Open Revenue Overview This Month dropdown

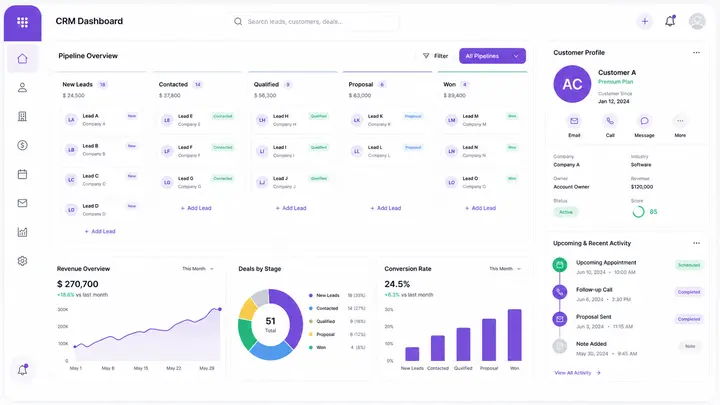point(198,269)
